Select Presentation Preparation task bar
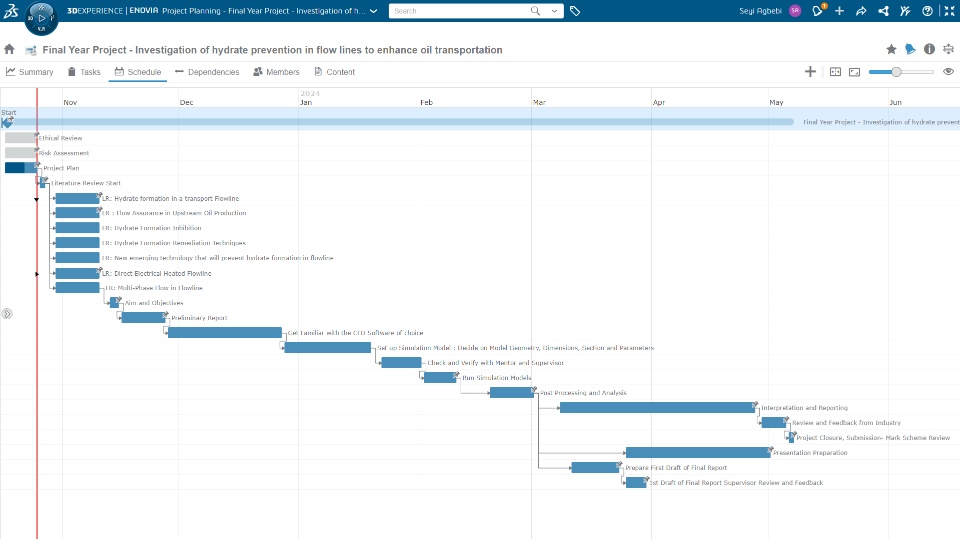The width and height of the screenshot is (960, 539). pos(698,452)
